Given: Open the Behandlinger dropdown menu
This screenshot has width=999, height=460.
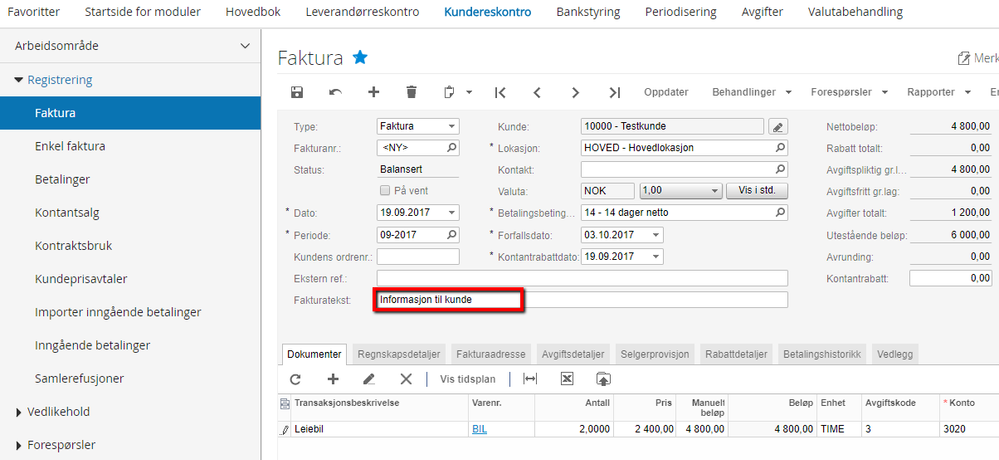Looking at the screenshot, I should click(752, 92).
